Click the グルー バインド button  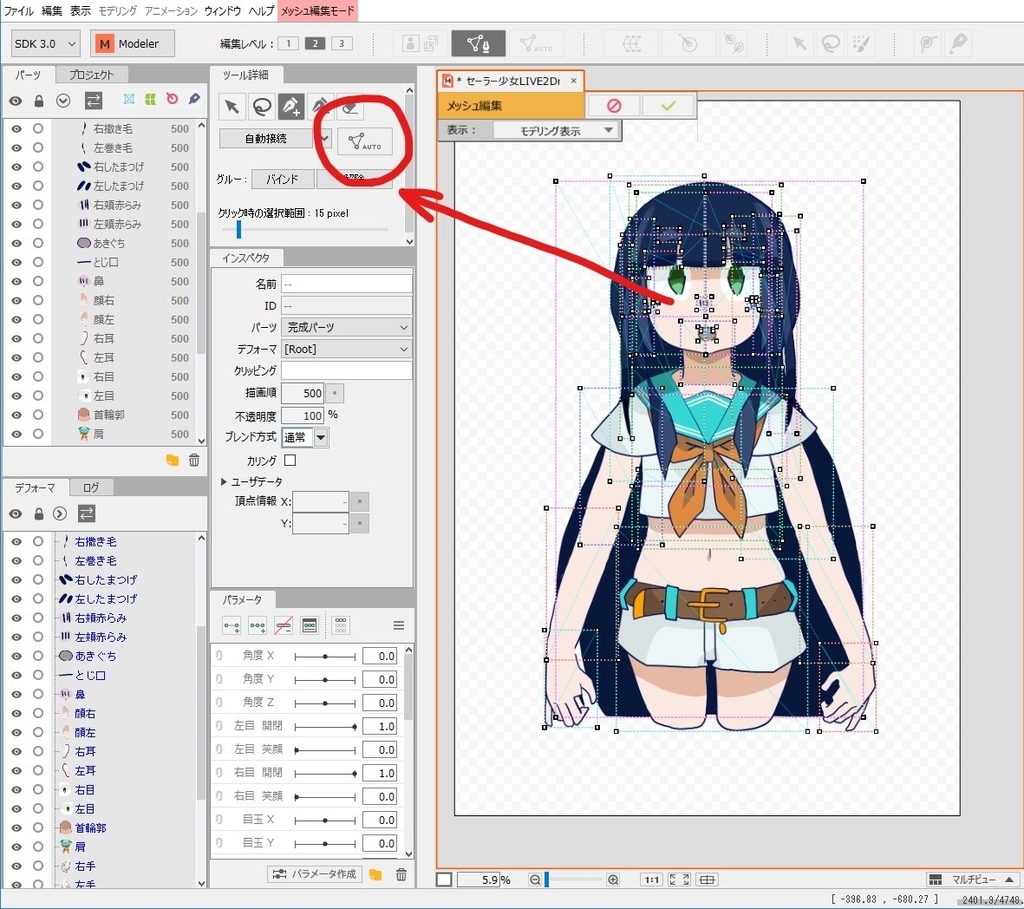click(x=283, y=179)
